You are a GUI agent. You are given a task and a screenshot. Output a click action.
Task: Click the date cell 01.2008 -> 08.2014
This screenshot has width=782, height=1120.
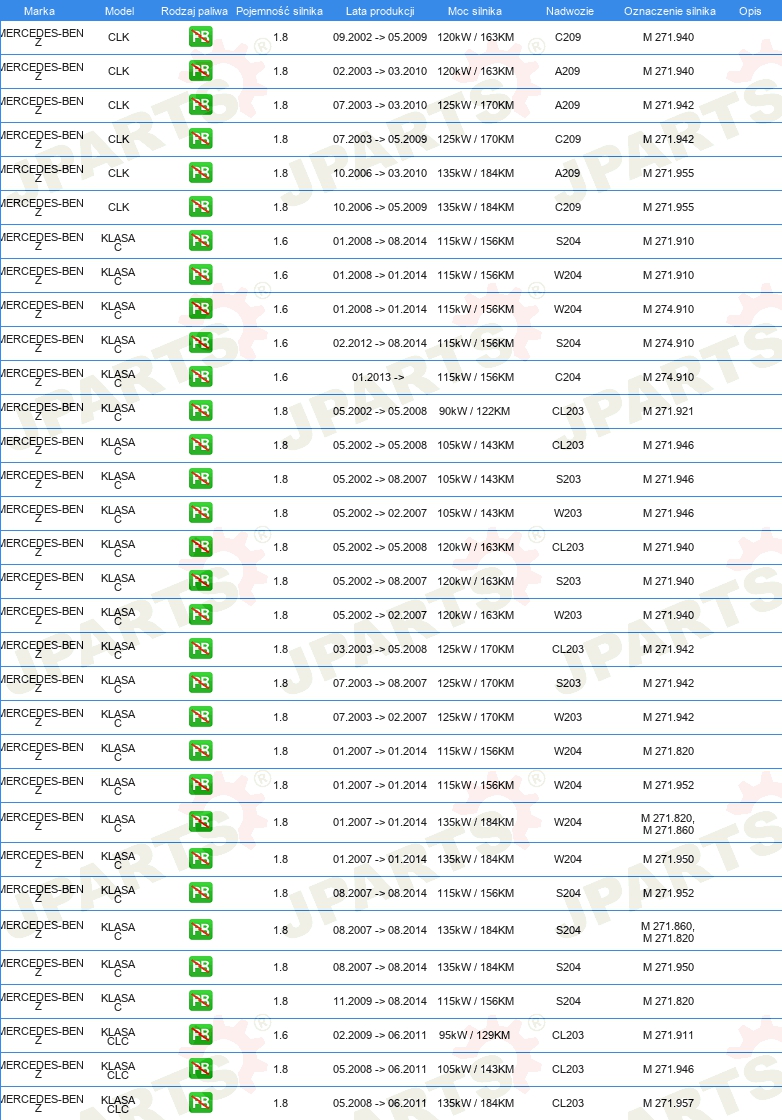[x=380, y=241]
